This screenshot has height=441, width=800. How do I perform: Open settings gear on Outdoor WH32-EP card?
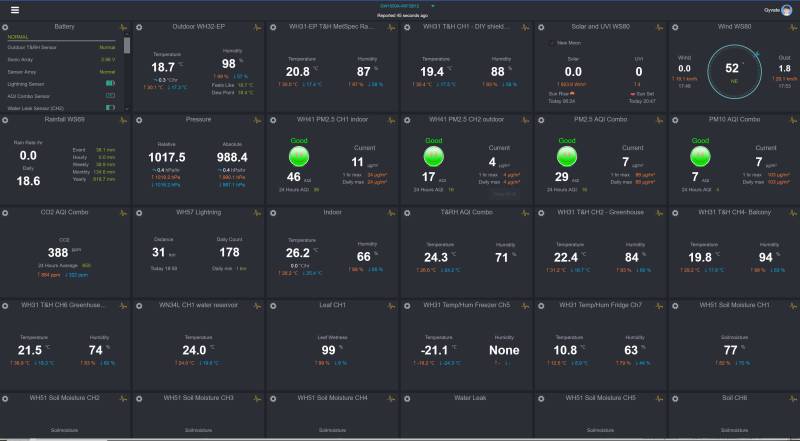click(139, 28)
